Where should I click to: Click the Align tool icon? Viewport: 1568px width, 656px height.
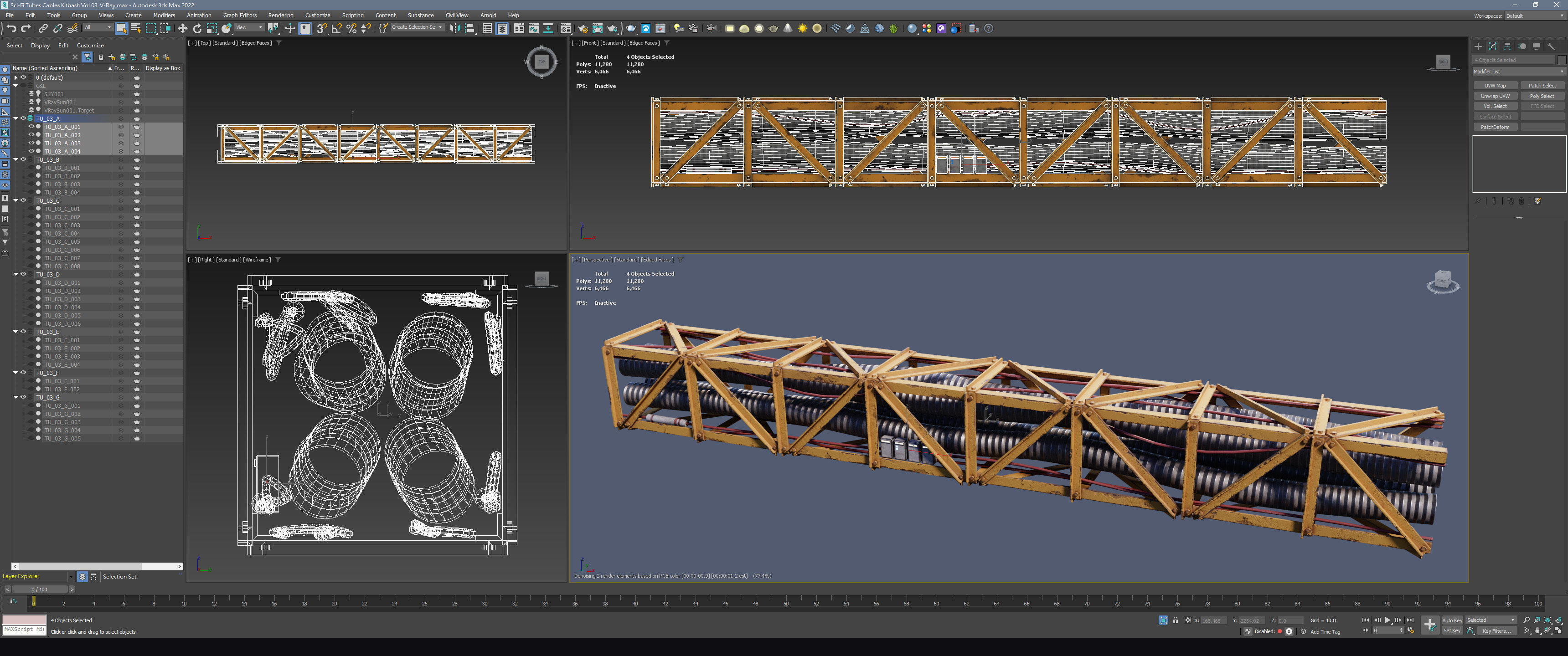469,29
